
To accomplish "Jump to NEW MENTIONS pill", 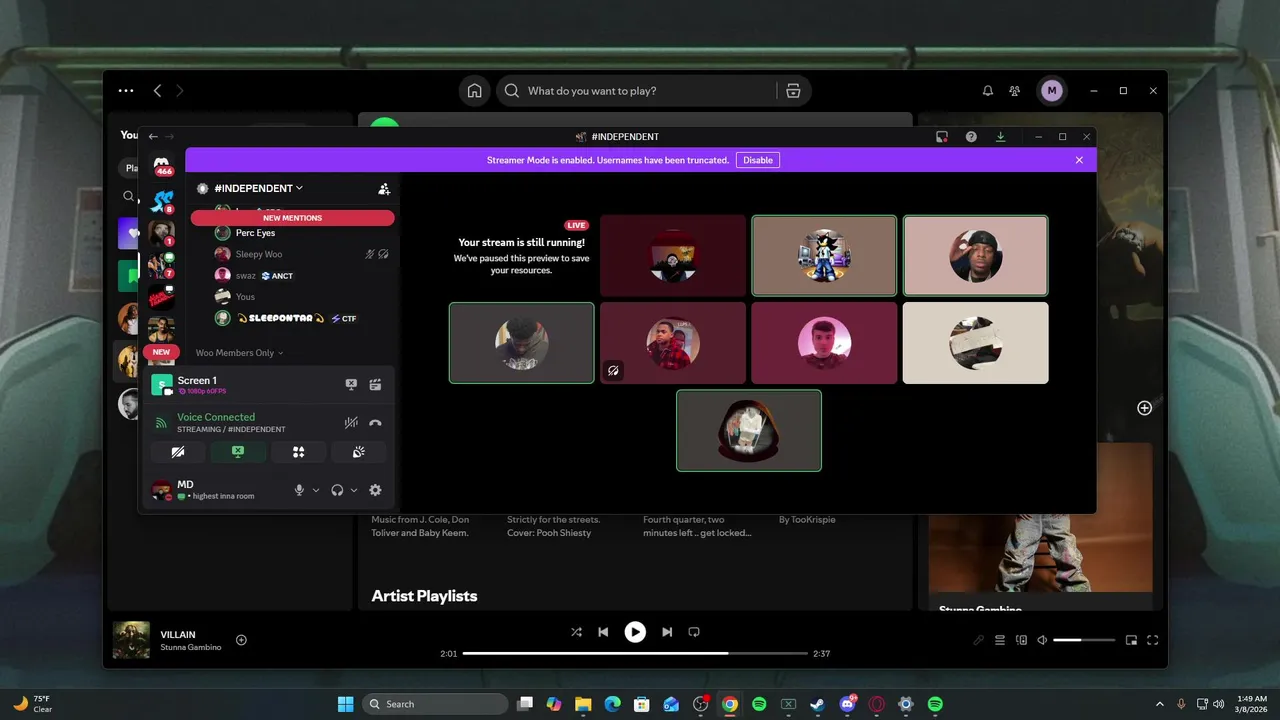I will coord(292,217).
